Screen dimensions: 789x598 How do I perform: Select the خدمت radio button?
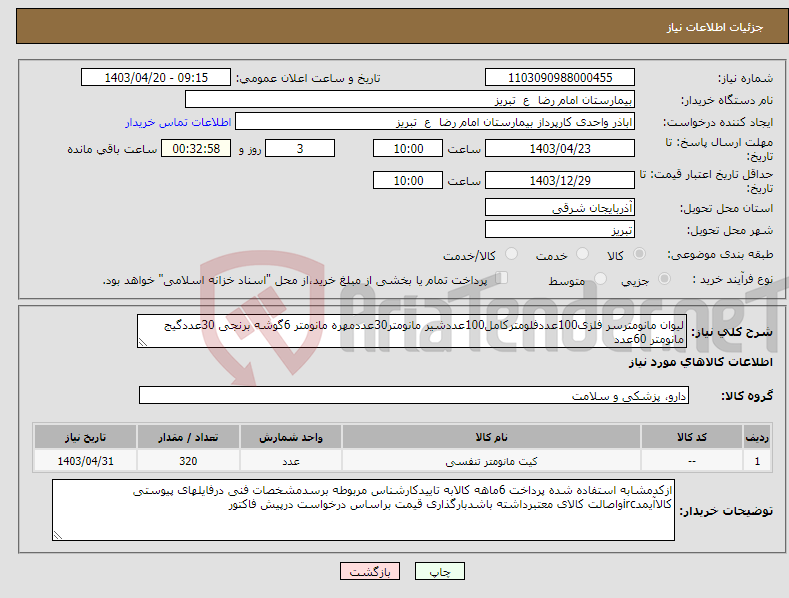(x=582, y=254)
